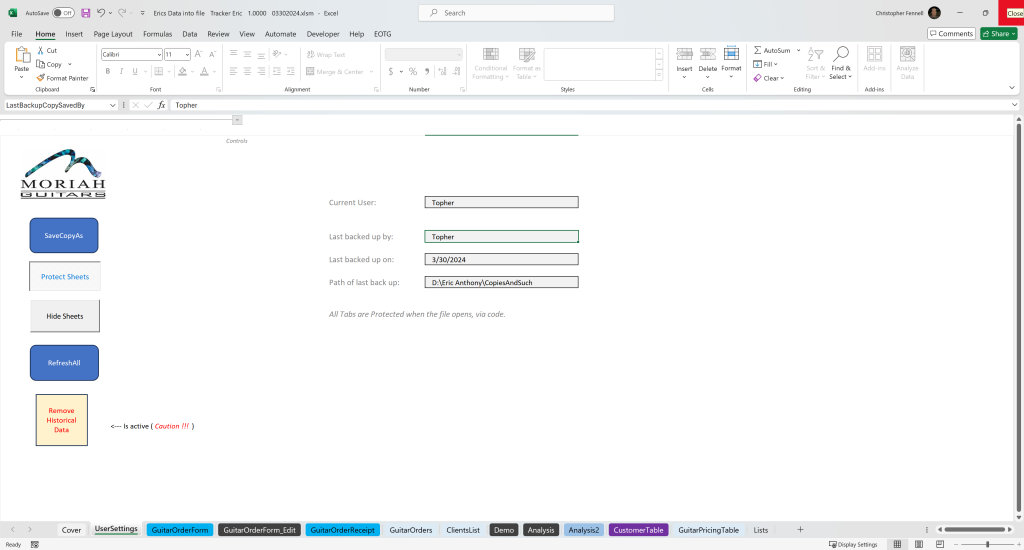Open the GuitarPricingTable sheet tab
This screenshot has height=550, width=1024.
pyautogui.click(x=709, y=530)
